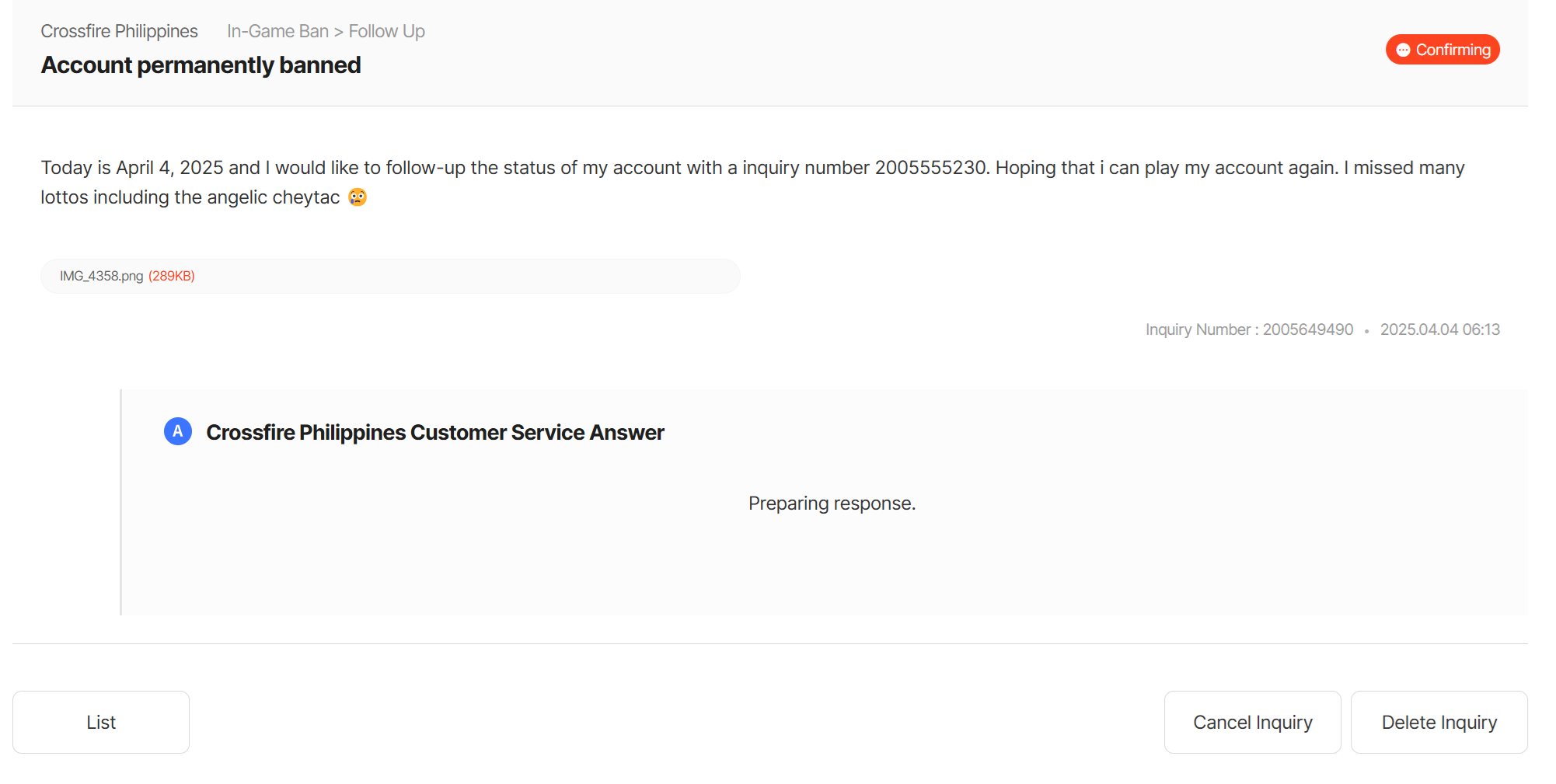This screenshot has height=784, width=1556.
Task: Click the crying emoji in the message
Action: 358,197
